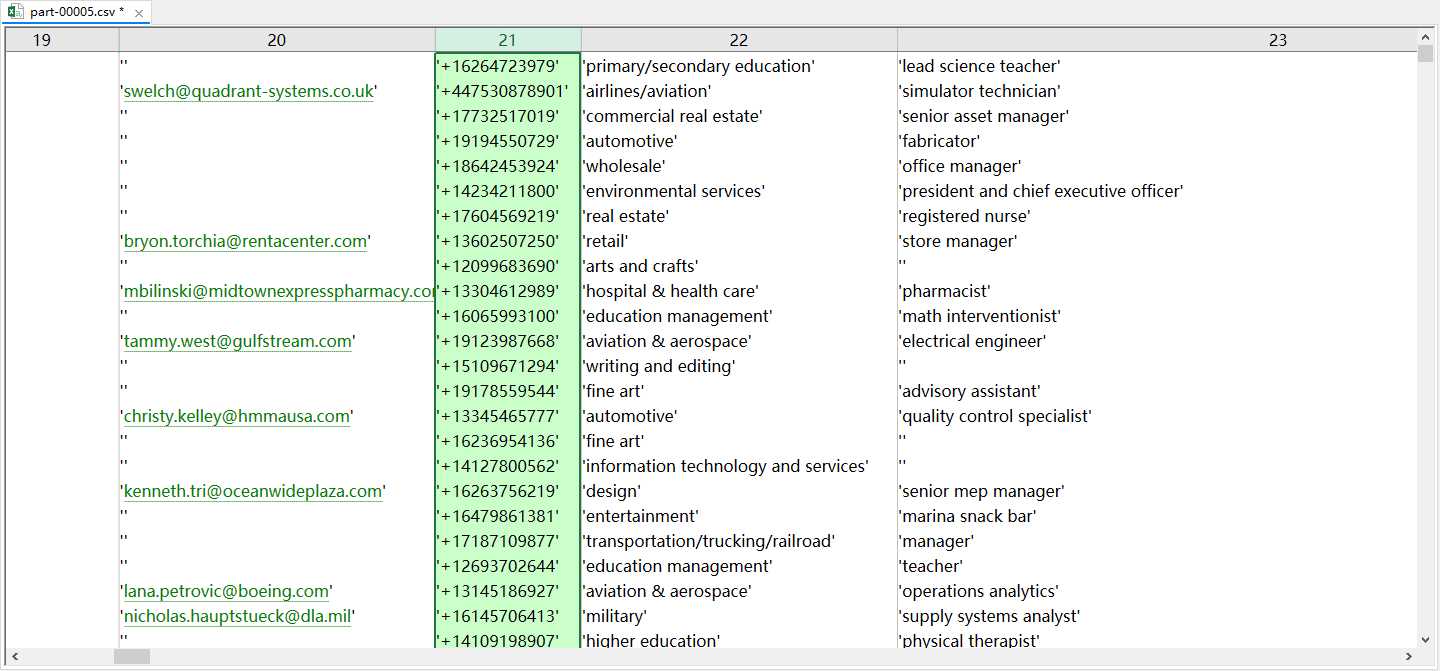Select cell '+12099683690'
Viewport: 1440px width, 671px height.
pyautogui.click(x=508, y=266)
